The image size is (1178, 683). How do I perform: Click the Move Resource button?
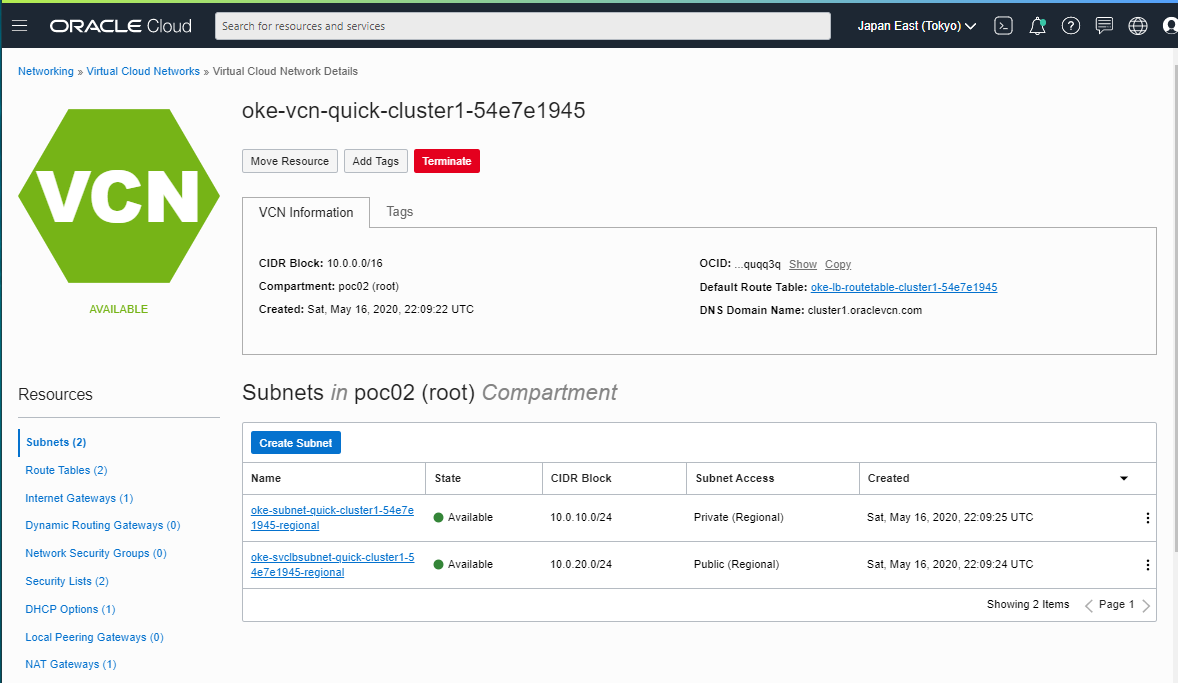[289, 161]
